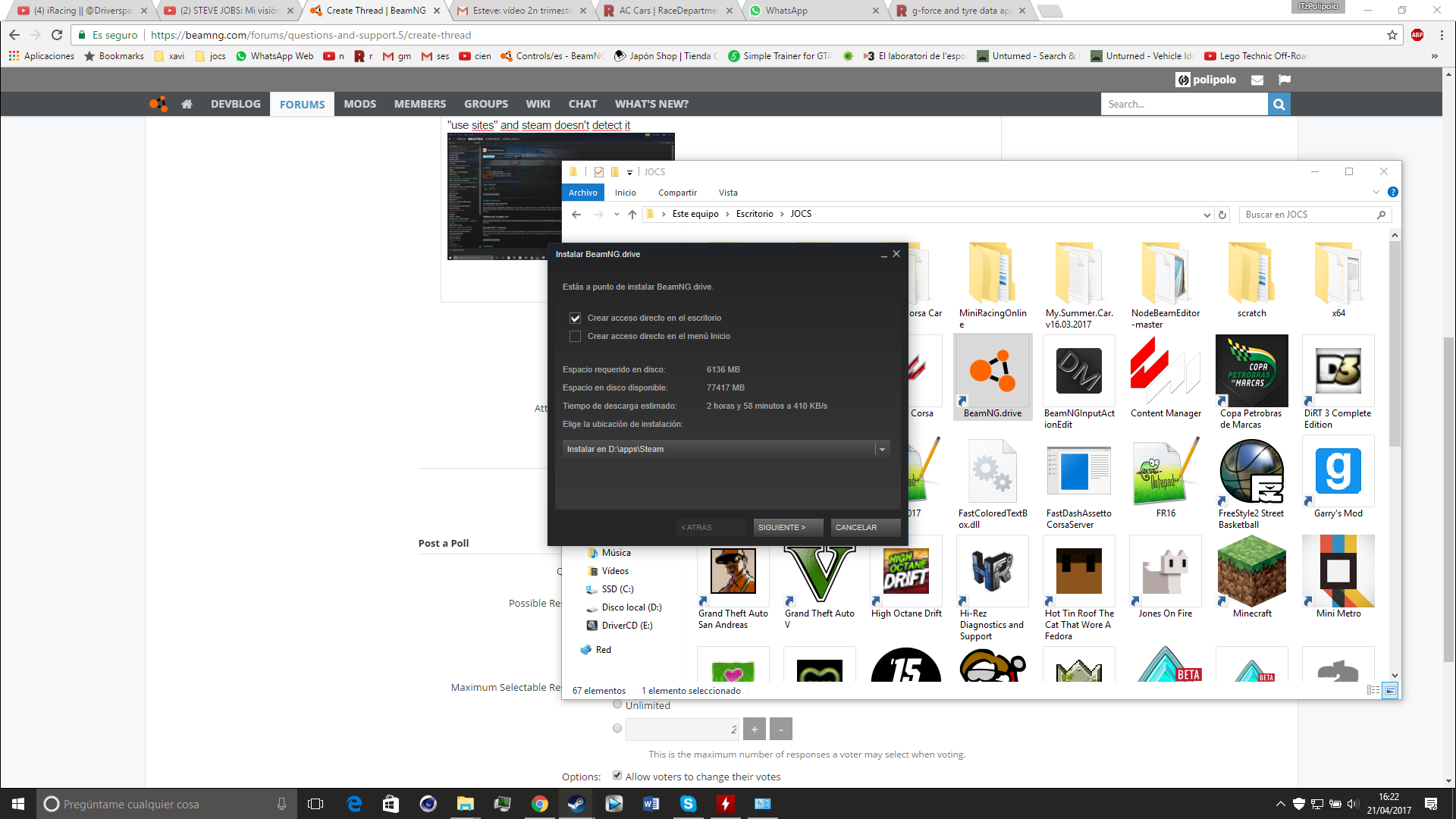Switch to the WhatsApp browser tab
Viewport: 1456px width, 819px height.
click(x=811, y=11)
